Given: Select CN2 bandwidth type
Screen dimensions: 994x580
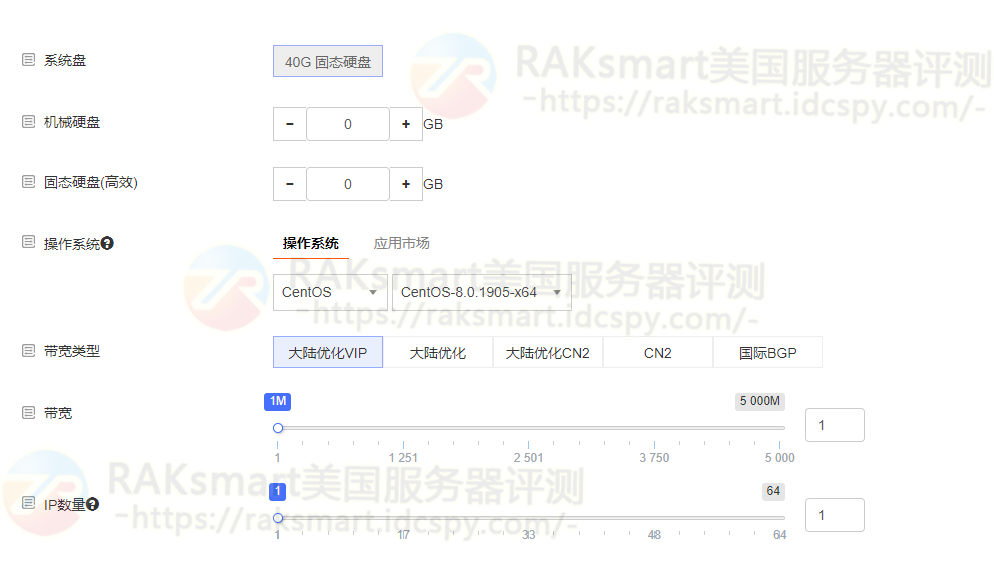Looking at the screenshot, I should [657, 352].
